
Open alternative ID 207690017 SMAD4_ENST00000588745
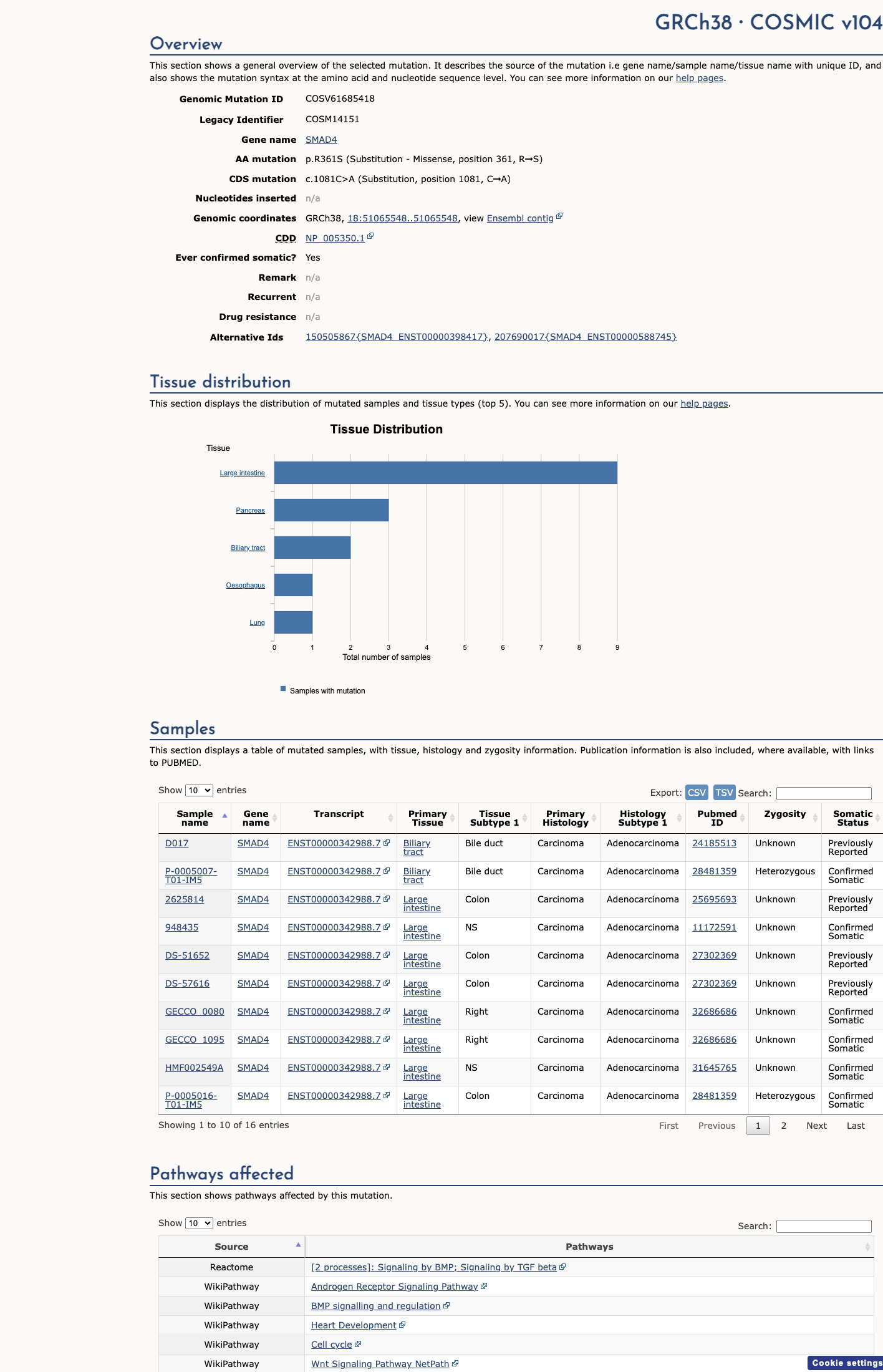click(586, 337)
